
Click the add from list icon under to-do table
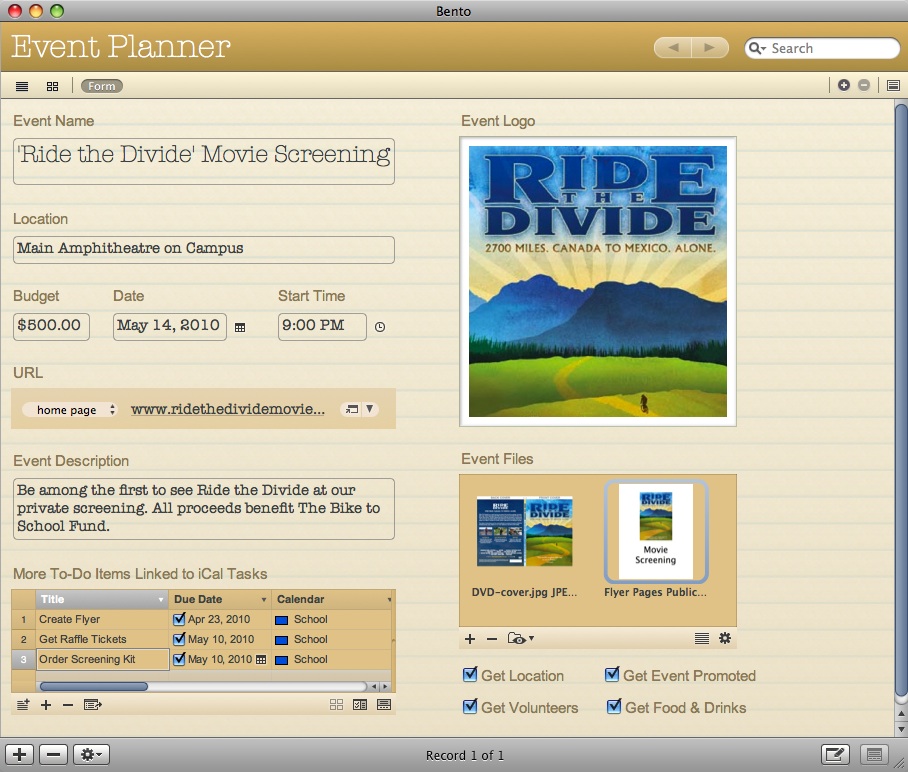pyautogui.click(x=23, y=705)
